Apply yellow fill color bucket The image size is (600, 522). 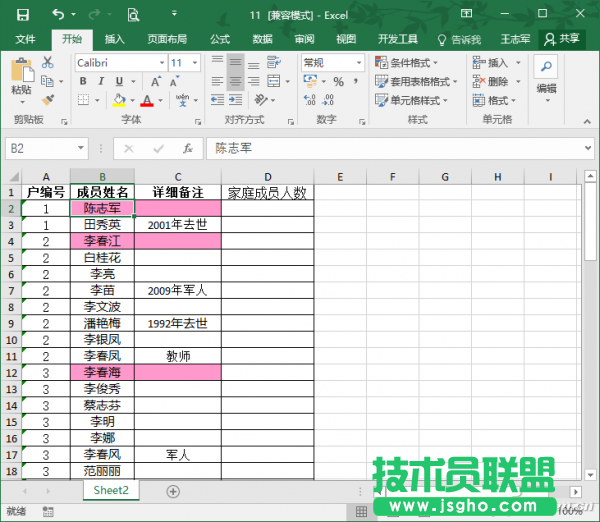coord(119,100)
